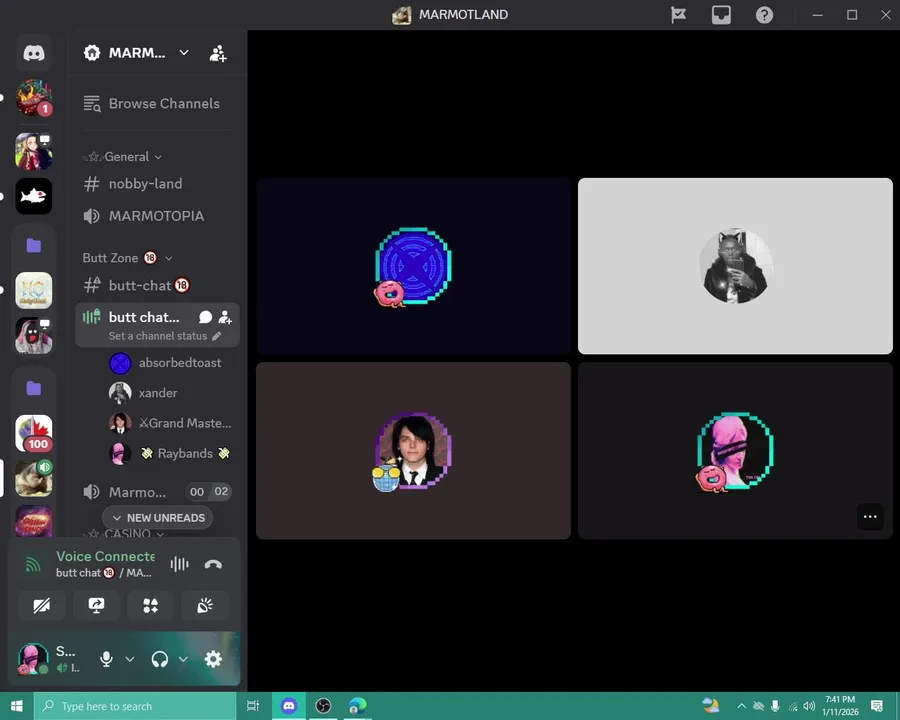Start an activity
The width and height of the screenshot is (900, 720).
[x=150, y=605]
